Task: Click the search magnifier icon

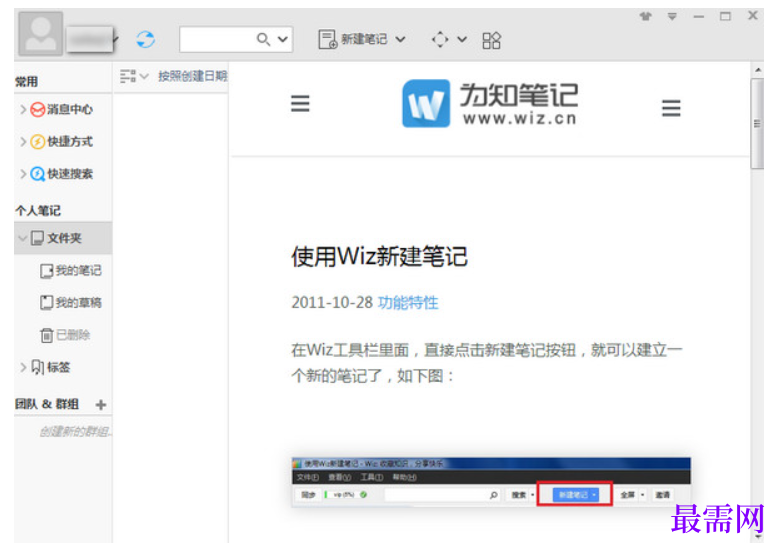Action: coord(263,39)
